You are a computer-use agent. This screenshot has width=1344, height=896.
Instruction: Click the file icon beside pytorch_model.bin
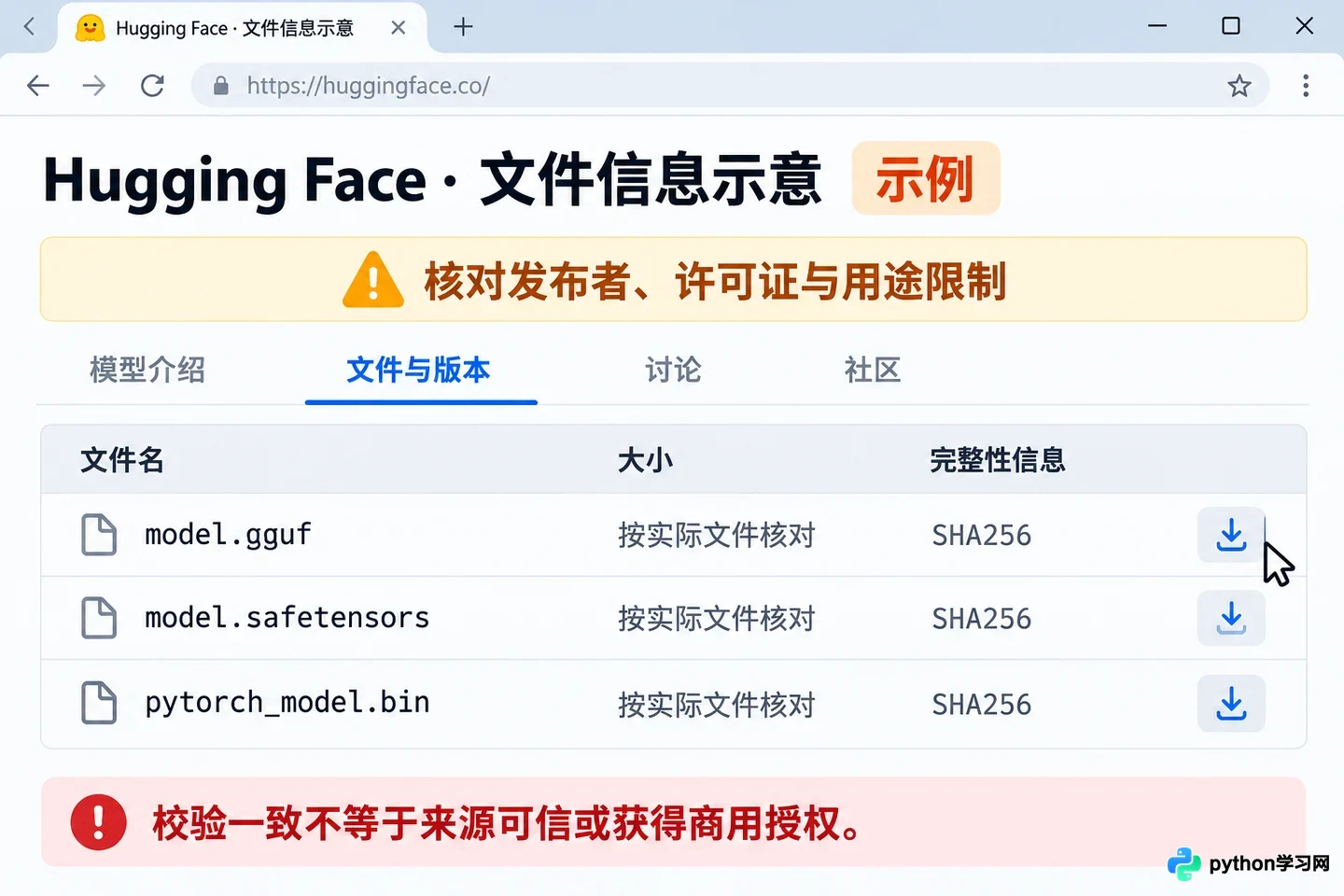click(x=99, y=703)
